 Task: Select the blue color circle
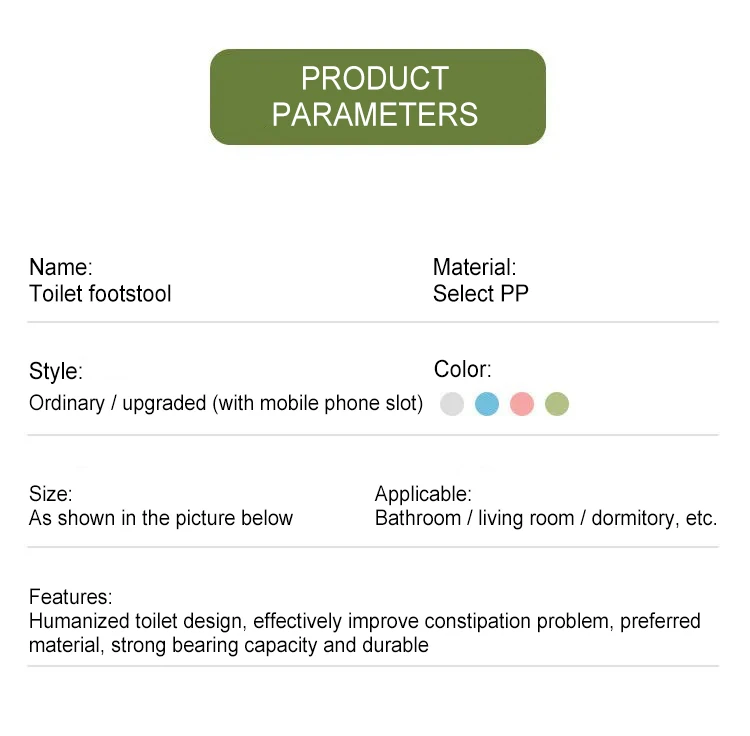[486, 404]
